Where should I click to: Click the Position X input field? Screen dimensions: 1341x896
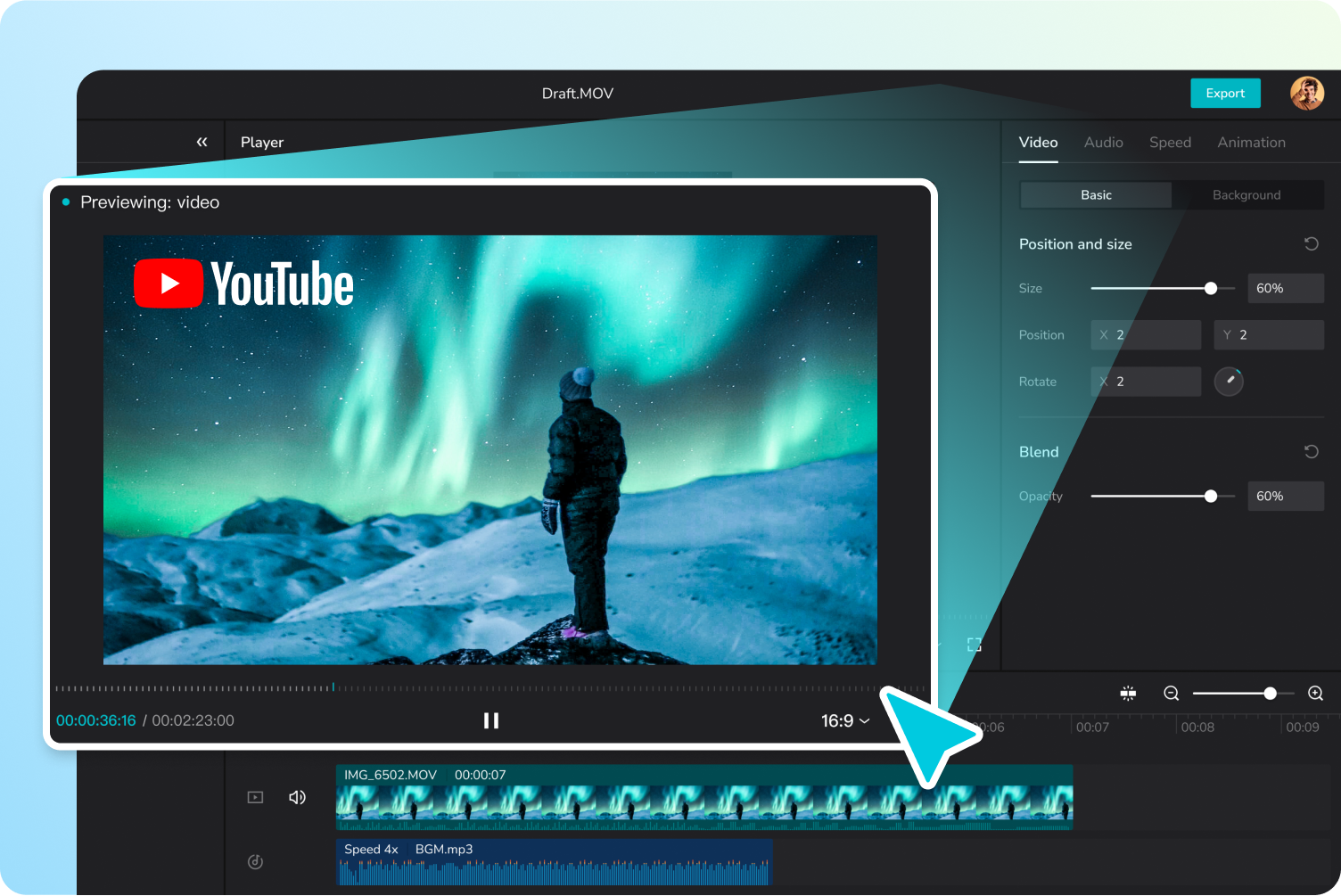(1146, 334)
